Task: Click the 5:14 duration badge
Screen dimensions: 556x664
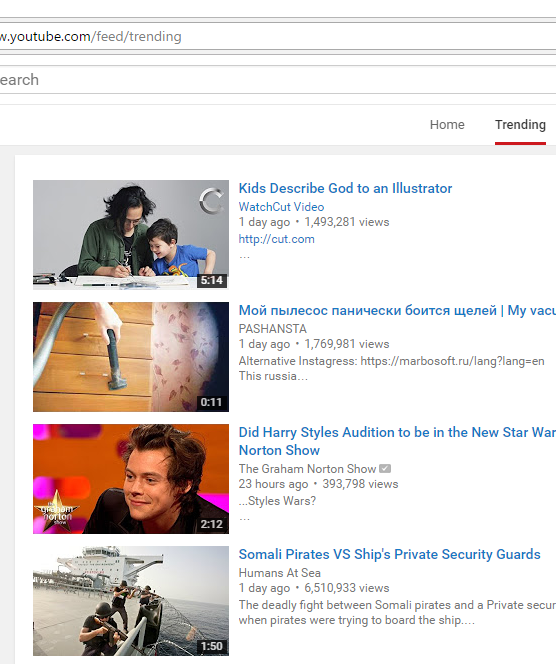Action: pyautogui.click(x=212, y=280)
